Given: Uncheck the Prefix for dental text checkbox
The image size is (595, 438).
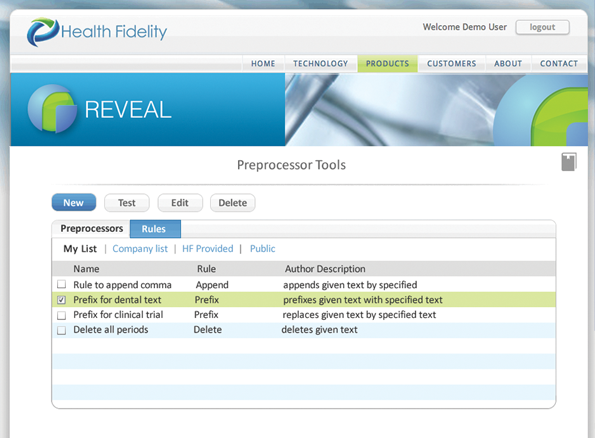Looking at the screenshot, I should (61, 300).
